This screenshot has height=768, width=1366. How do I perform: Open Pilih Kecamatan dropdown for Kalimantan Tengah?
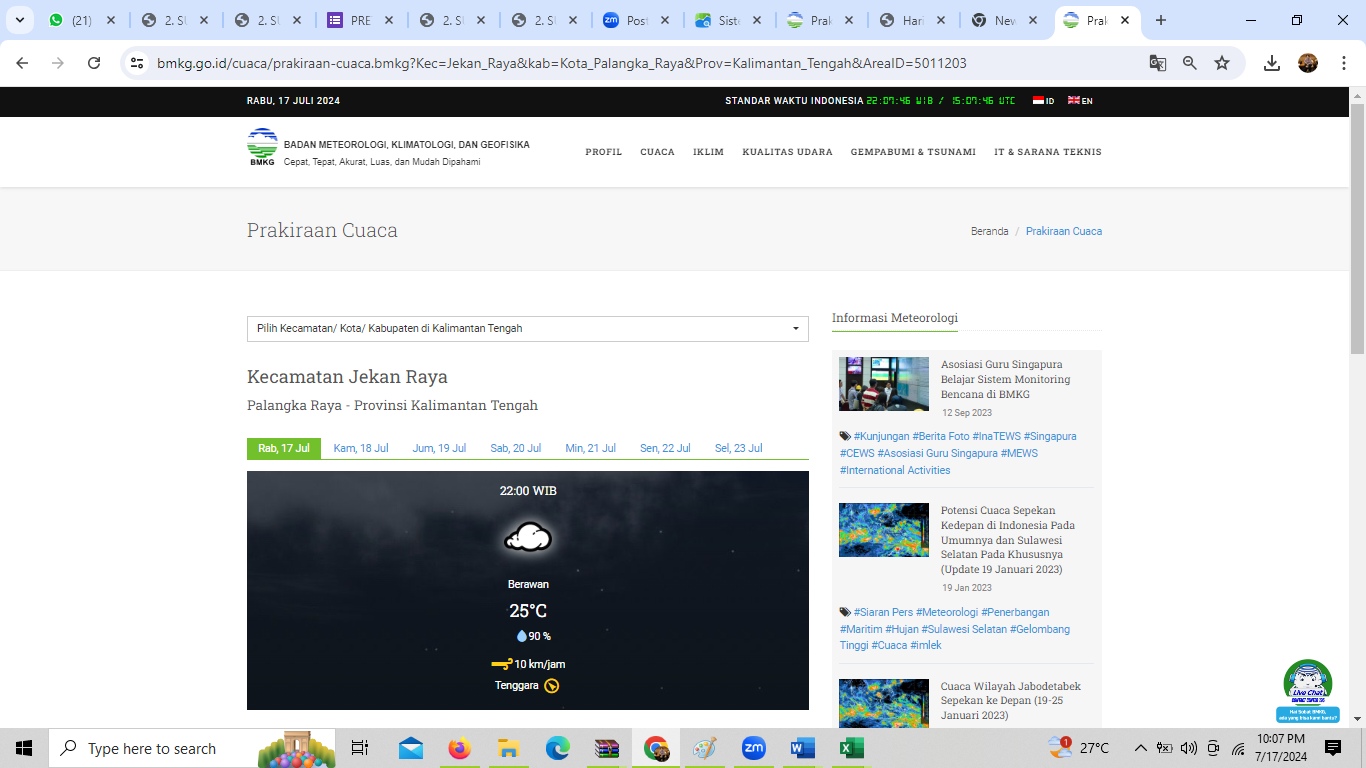click(528, 328)
